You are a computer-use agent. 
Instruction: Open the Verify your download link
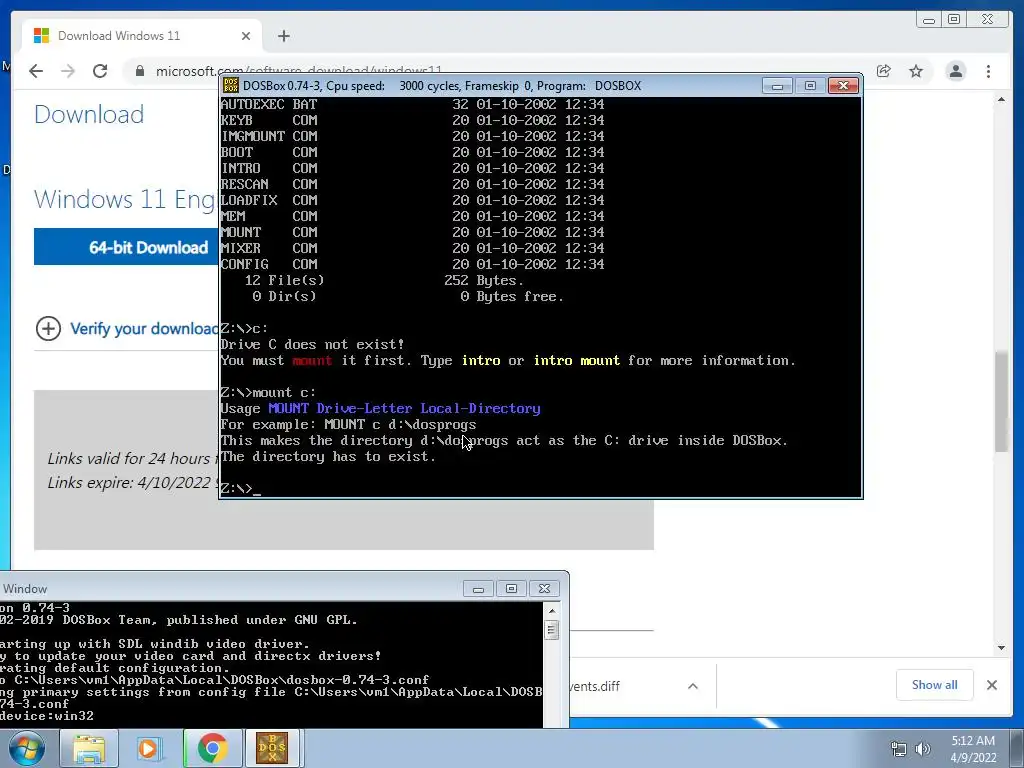144,328
